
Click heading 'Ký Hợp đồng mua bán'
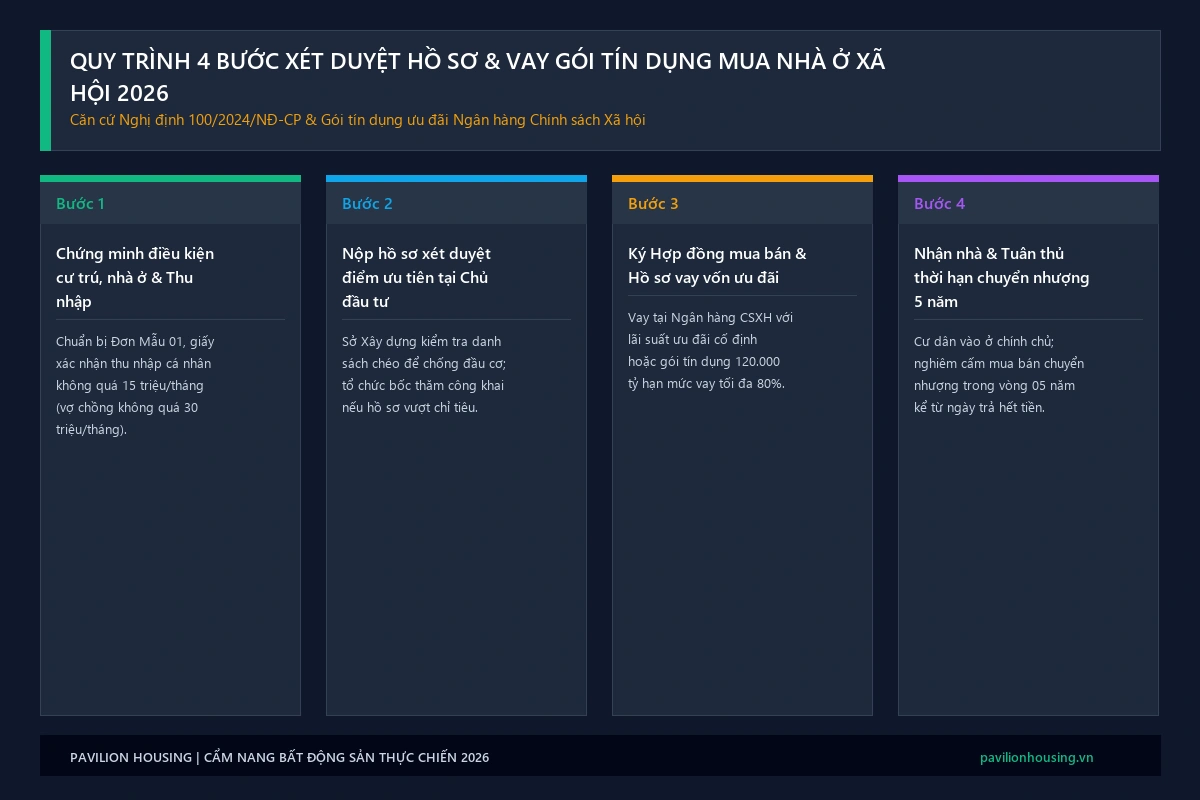tap(717, 266)
